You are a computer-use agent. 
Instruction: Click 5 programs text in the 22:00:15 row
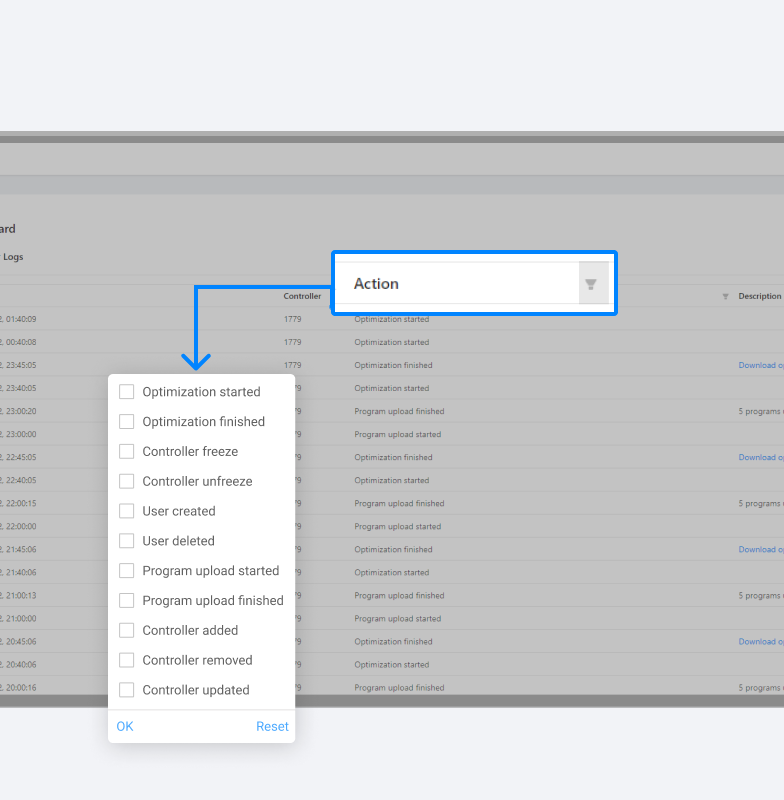pyautogui.click(x=761, y=504)
